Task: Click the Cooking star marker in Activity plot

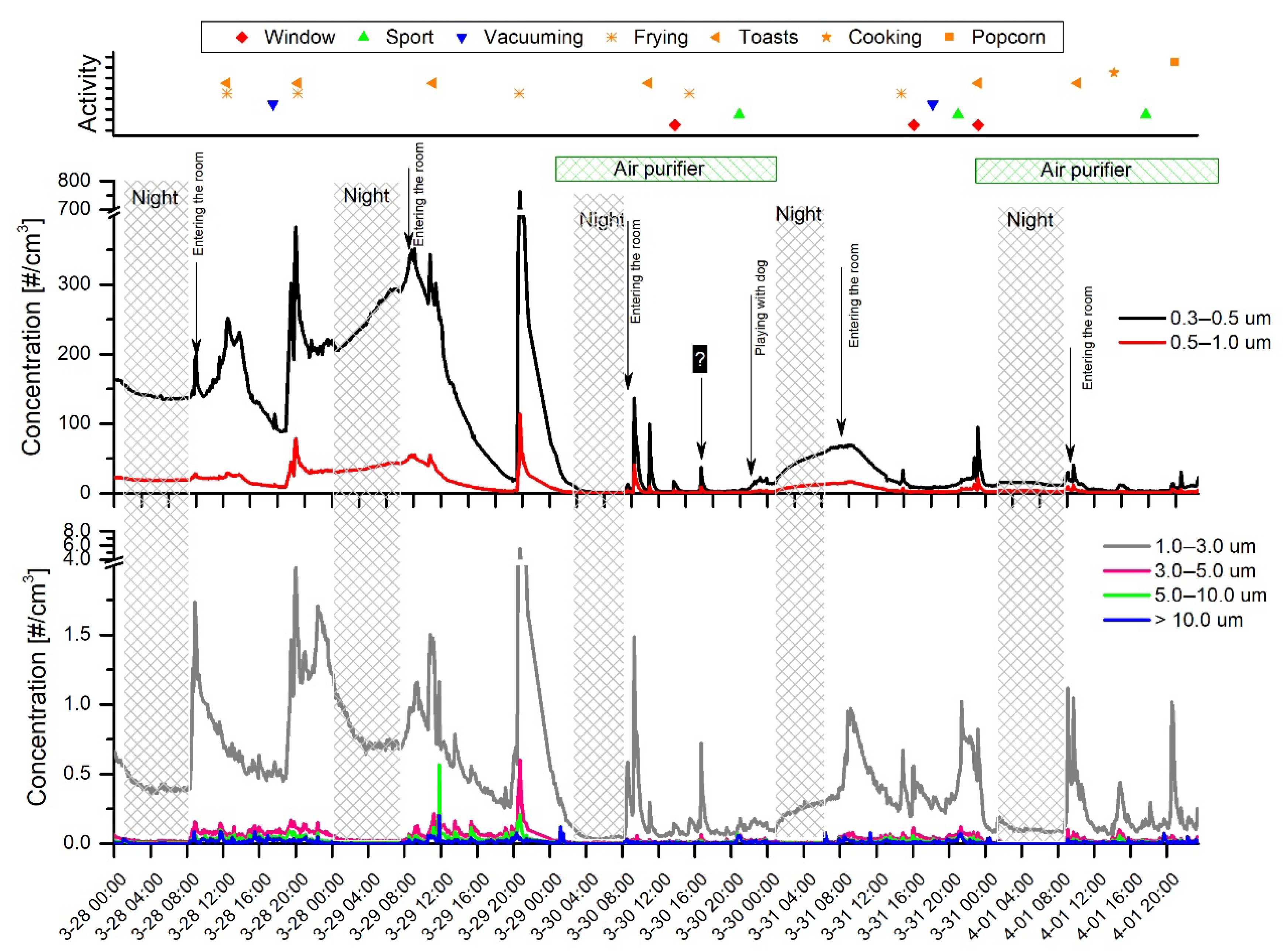Action: click(1114, 72)
